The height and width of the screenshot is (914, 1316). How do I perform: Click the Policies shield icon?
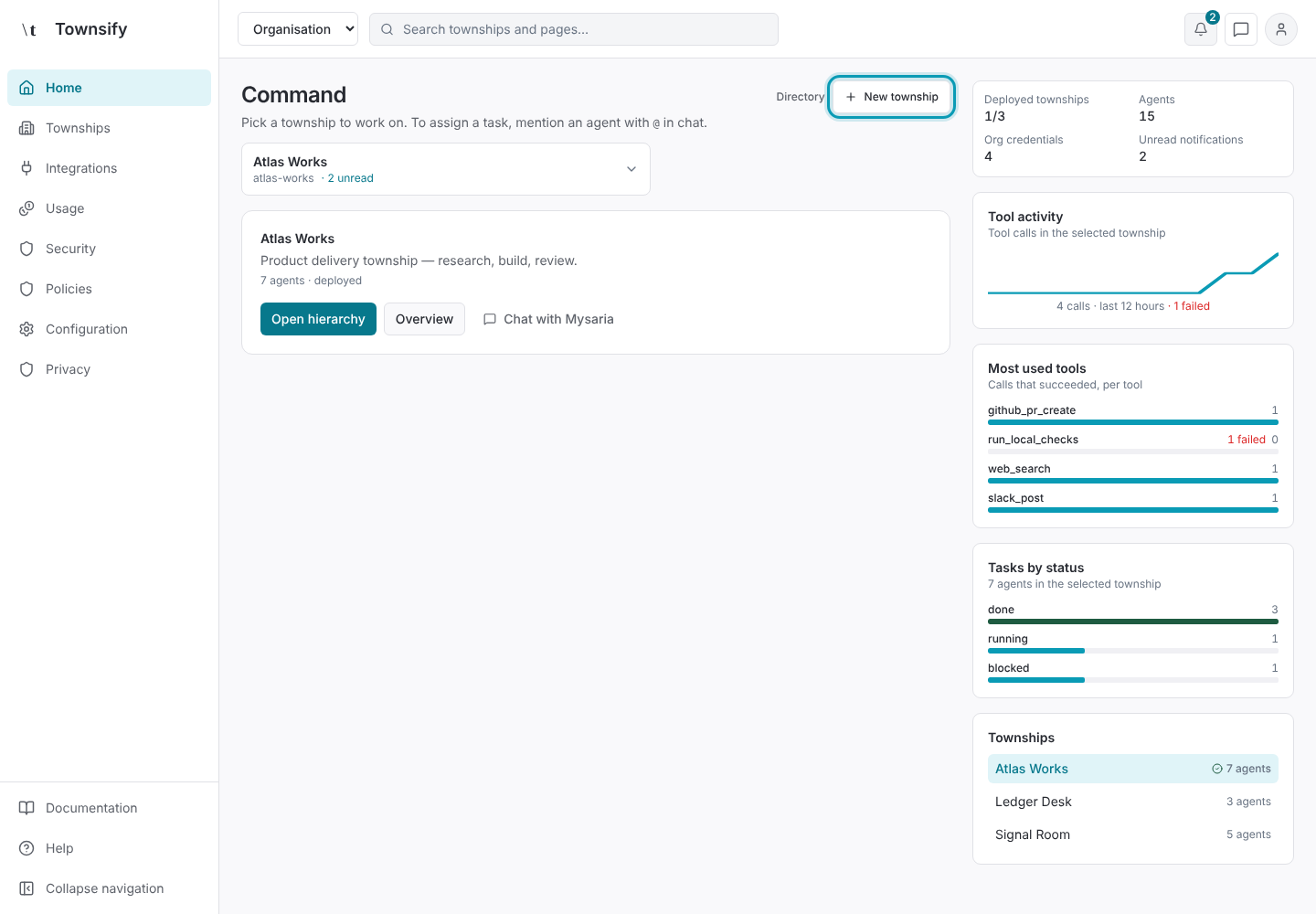tap(27, 289)
